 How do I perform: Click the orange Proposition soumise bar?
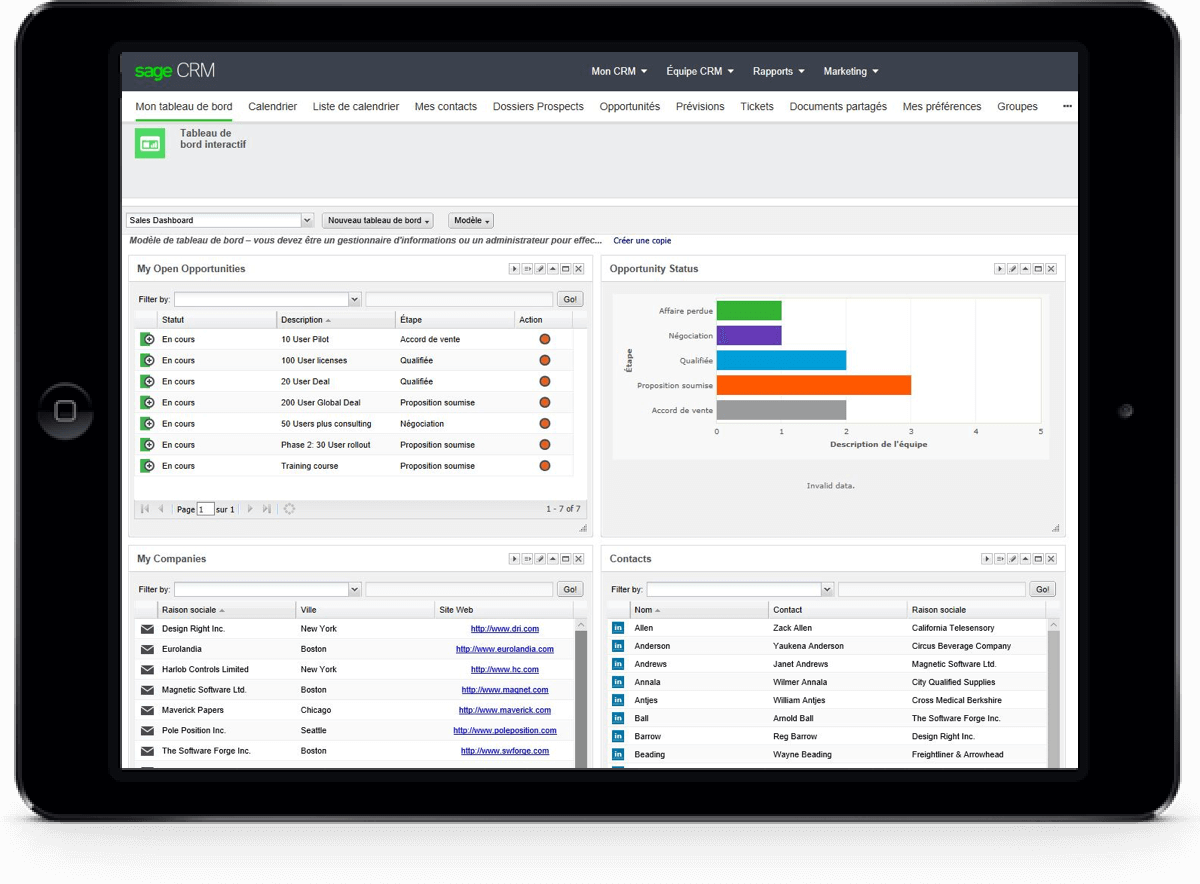point(814,385)
